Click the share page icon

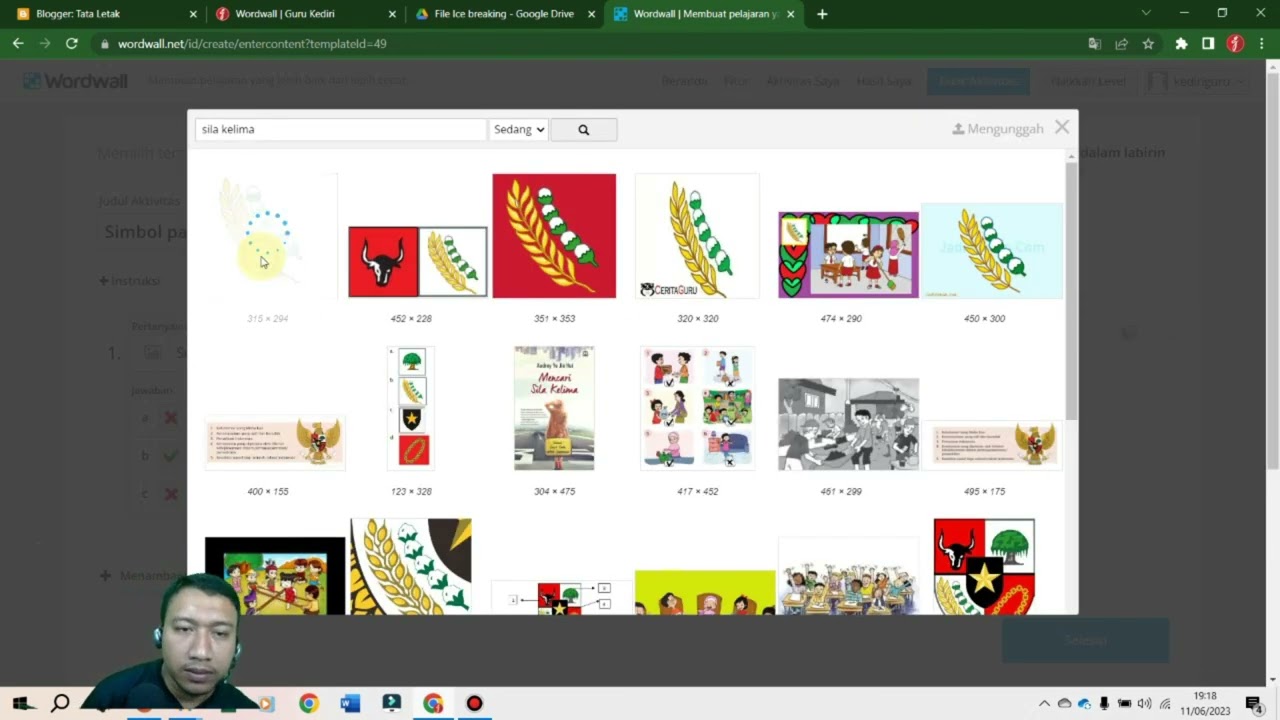point(1121,44)
